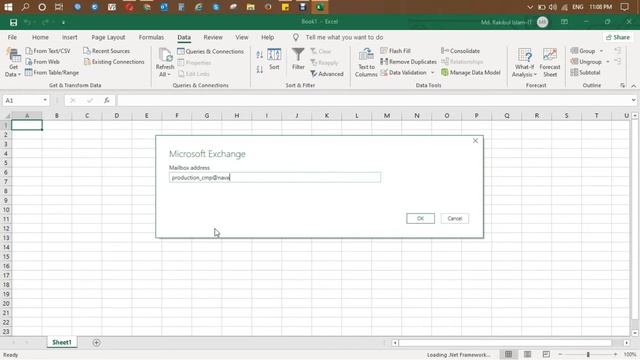Switch to the Review tab
This screenshot has width=640, height=360.
tap(213, 37)
